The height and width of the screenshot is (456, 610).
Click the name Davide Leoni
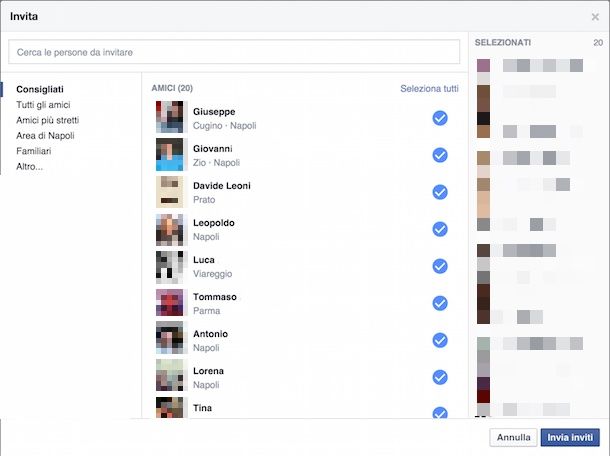222,186
